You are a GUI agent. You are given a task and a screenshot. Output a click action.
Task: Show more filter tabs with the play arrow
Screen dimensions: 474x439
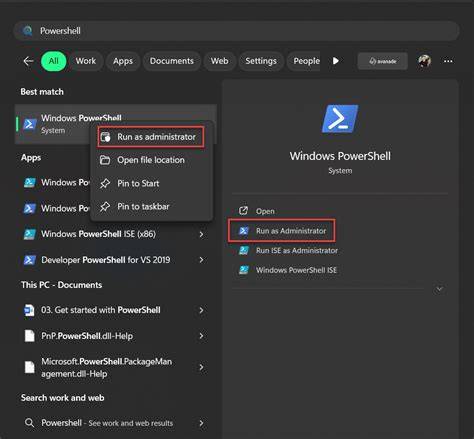[336, 61]
